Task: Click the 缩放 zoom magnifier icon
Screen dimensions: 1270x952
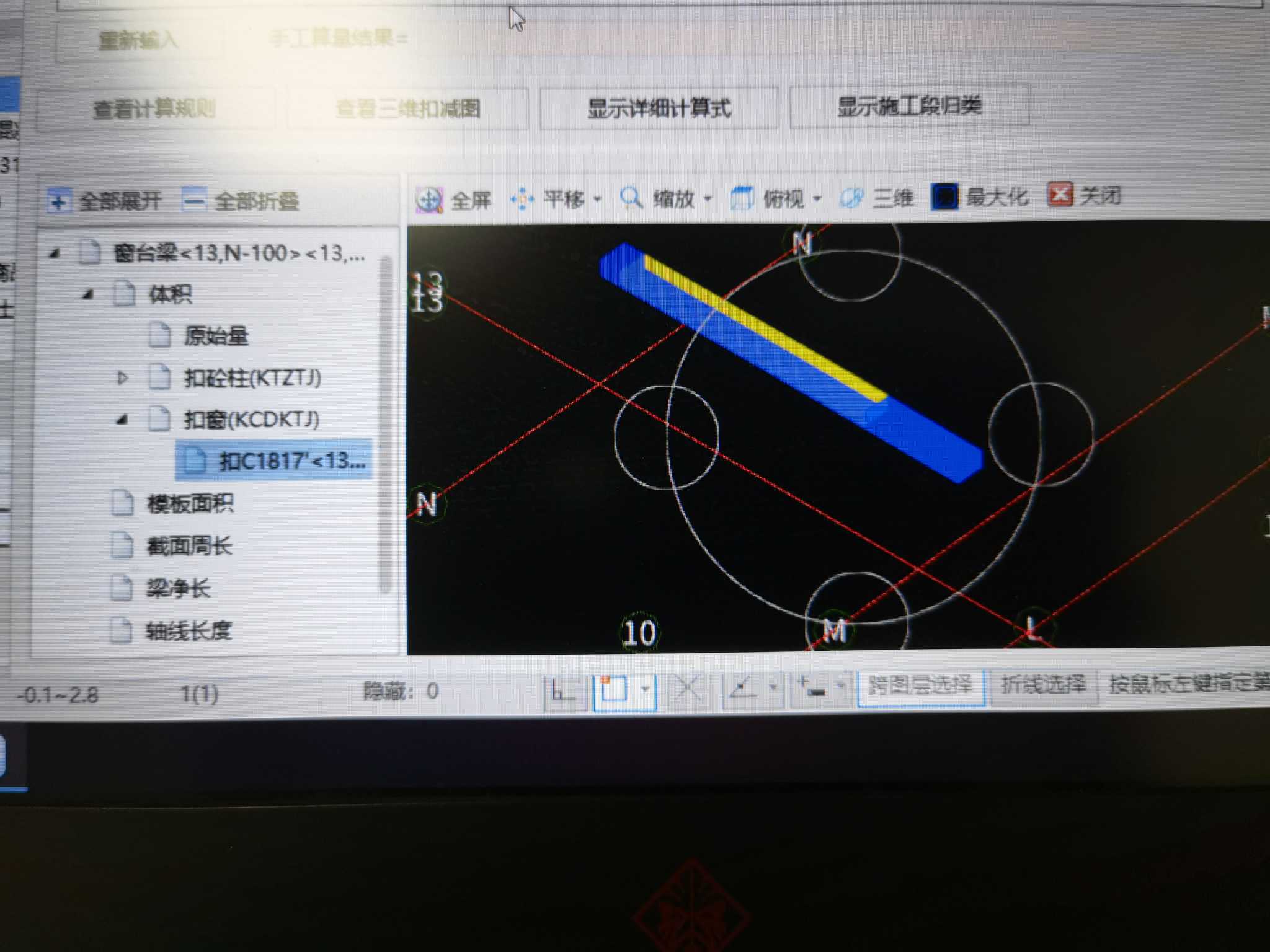Action: (x=631, y=198)
